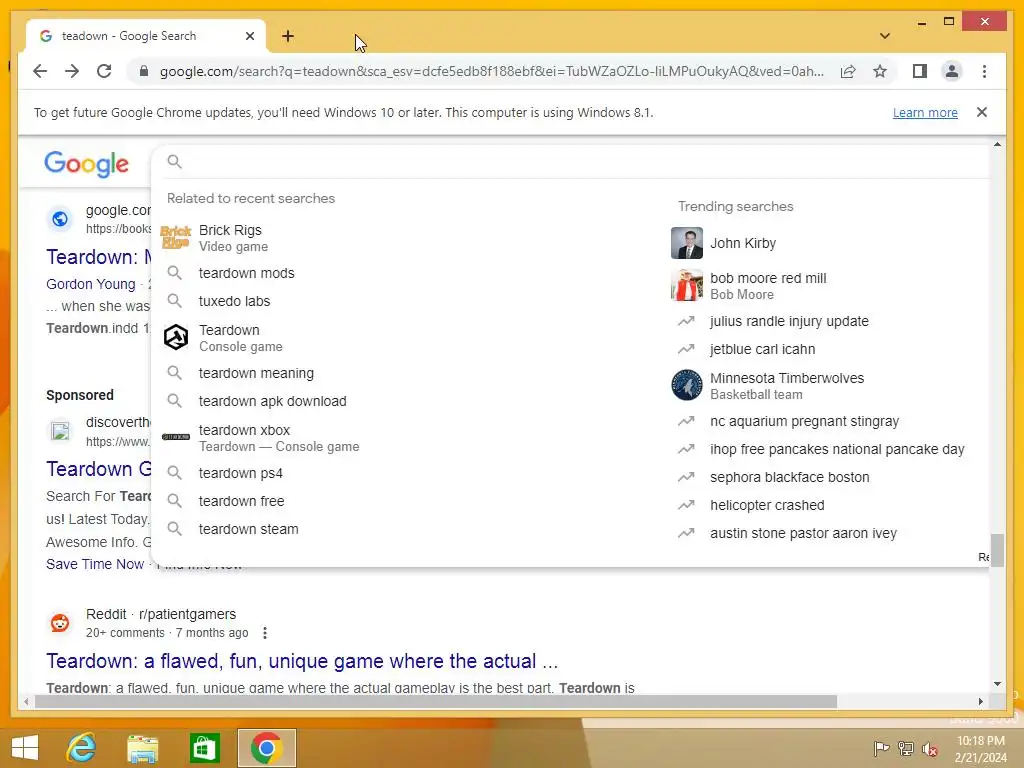This screenshot has height=768, width=1024.
Task: Click the horizontal scrollbar thumb
Action: (x=436, y=701)
